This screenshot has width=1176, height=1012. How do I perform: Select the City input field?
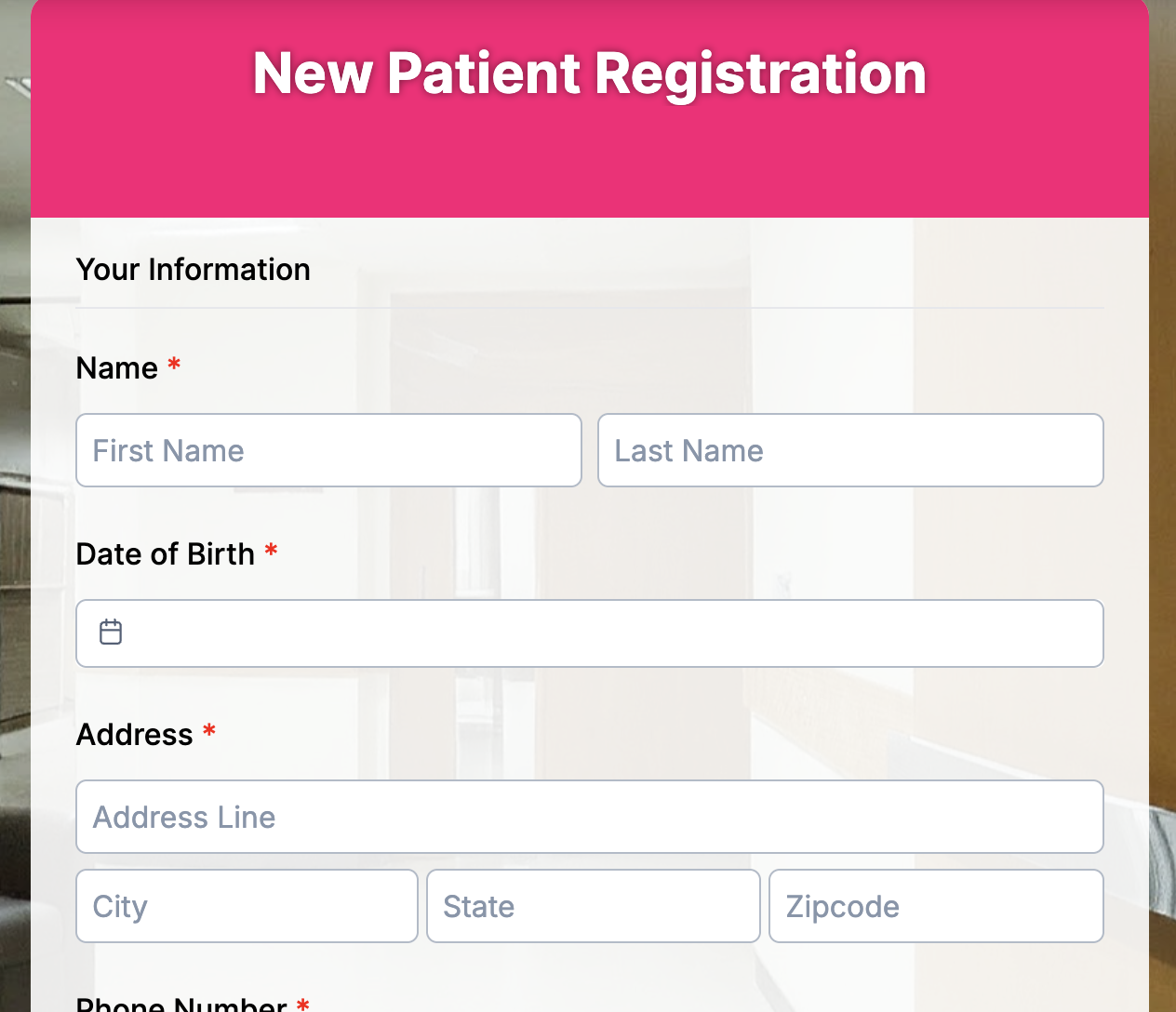click(x=247, y=905)
